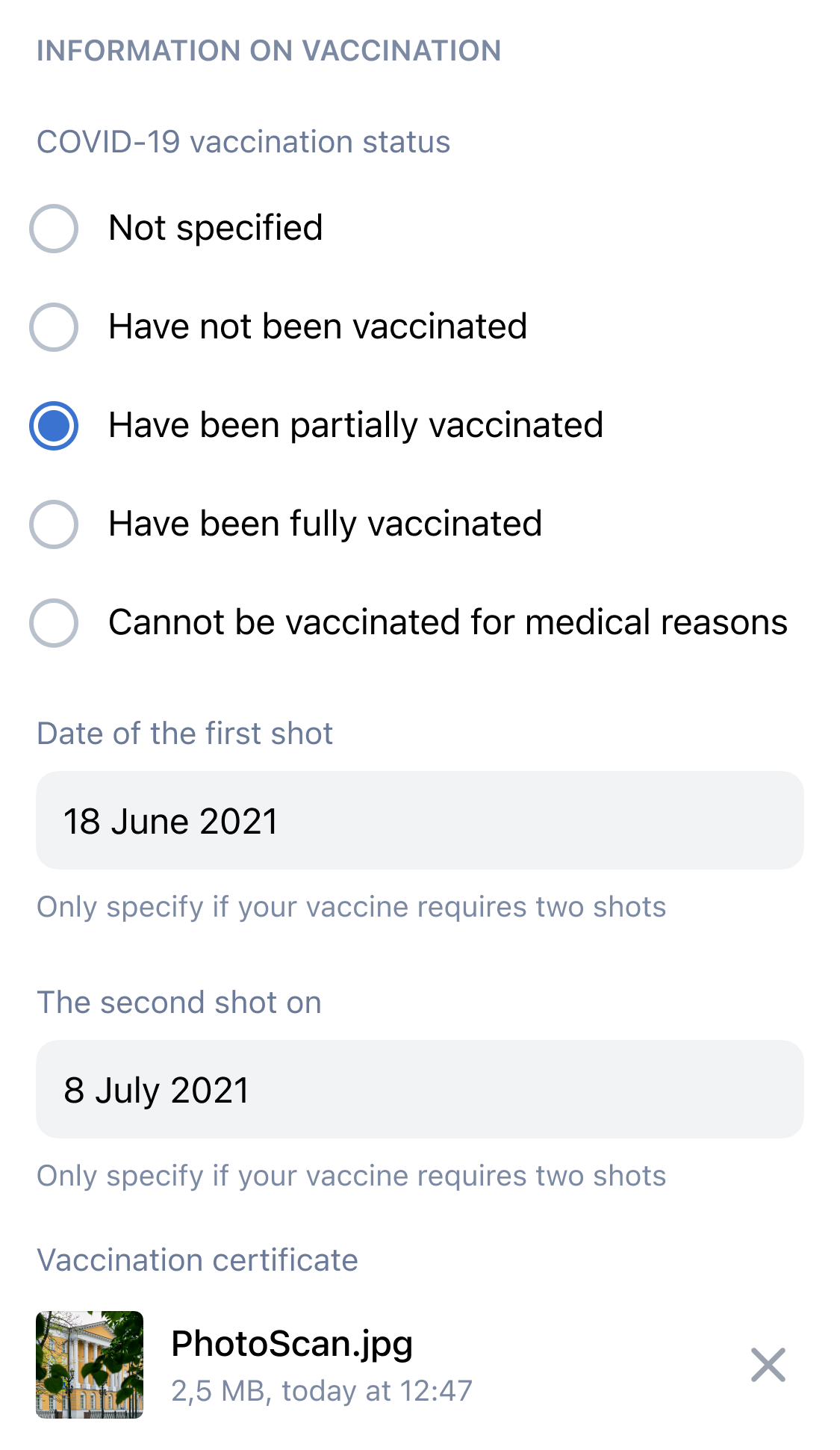The height and width of the screenshot is (1450, 840).
Task: Pick the medical reasons exemption radio circle
Action: point(54,623)
